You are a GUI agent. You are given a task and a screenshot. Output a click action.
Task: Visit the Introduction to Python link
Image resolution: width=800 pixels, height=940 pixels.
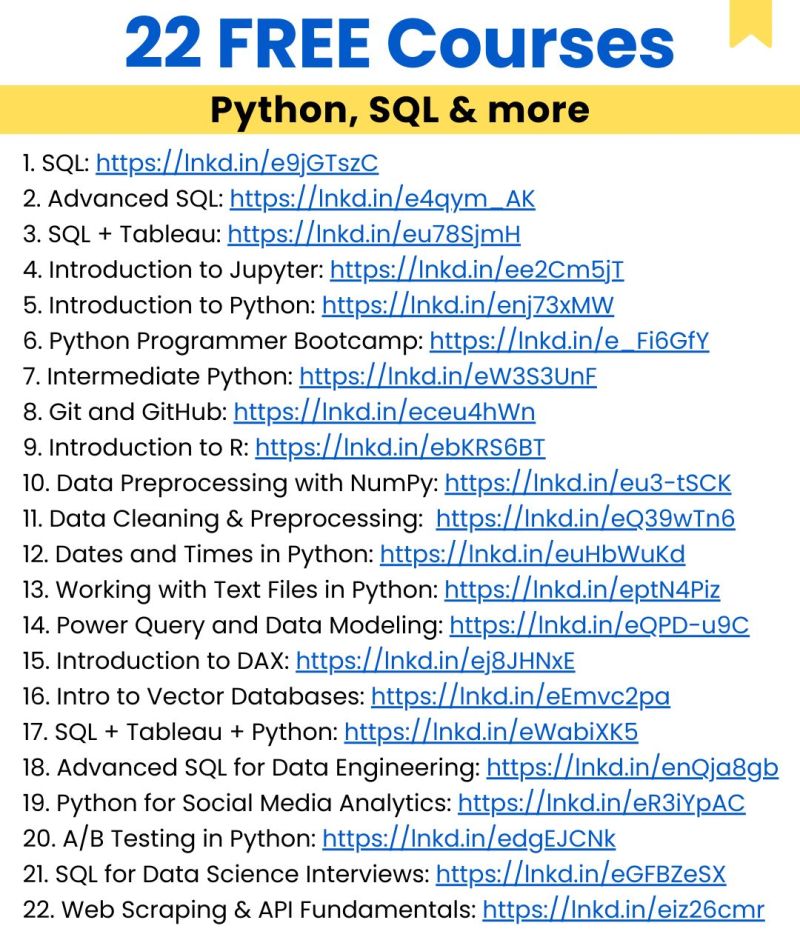[468, 305]
